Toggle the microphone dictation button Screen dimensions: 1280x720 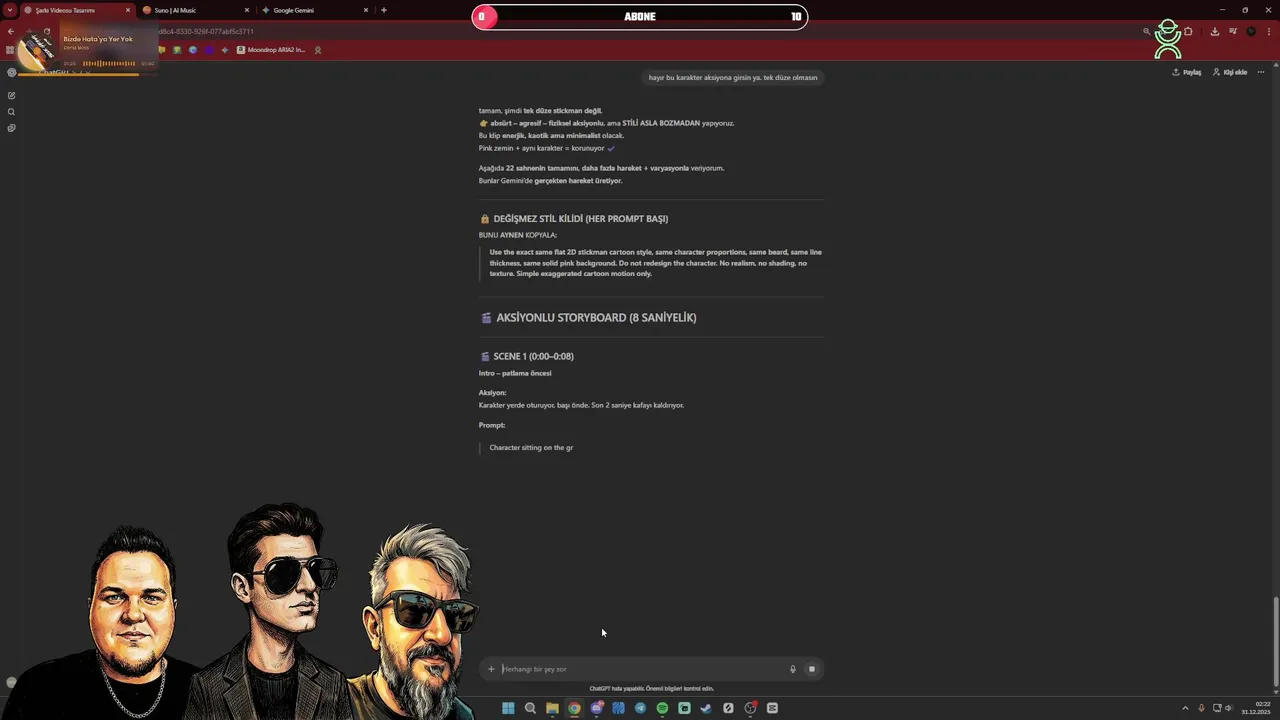point(793,669)
